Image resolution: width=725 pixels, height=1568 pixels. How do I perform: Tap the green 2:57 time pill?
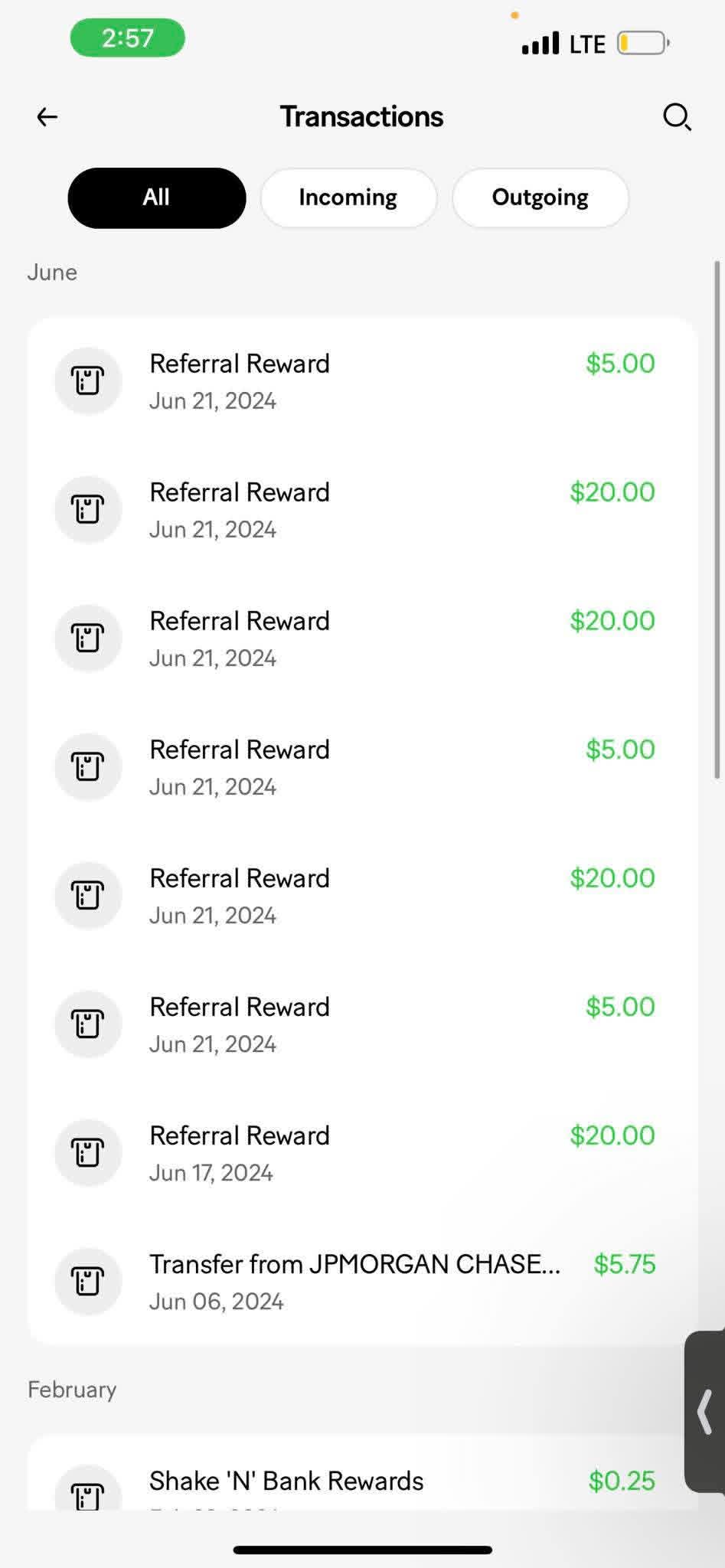[x=128, y=38]
